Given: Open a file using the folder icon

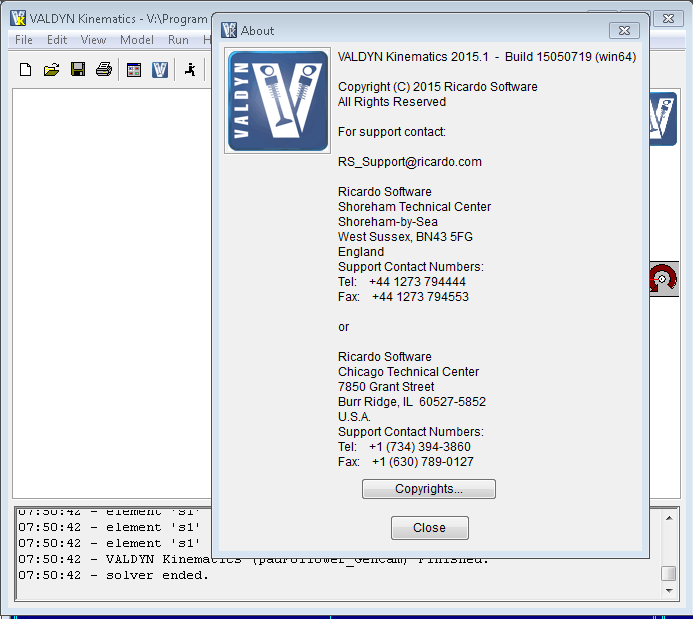Looking at the screenshot, I should point(52,69).
